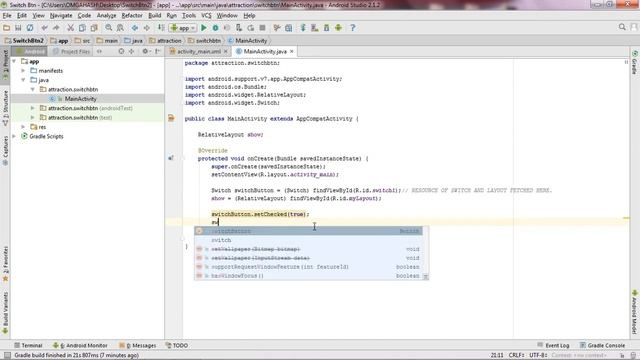
Task: Click the Save All toolbar icon
Action: click(18, 28)
